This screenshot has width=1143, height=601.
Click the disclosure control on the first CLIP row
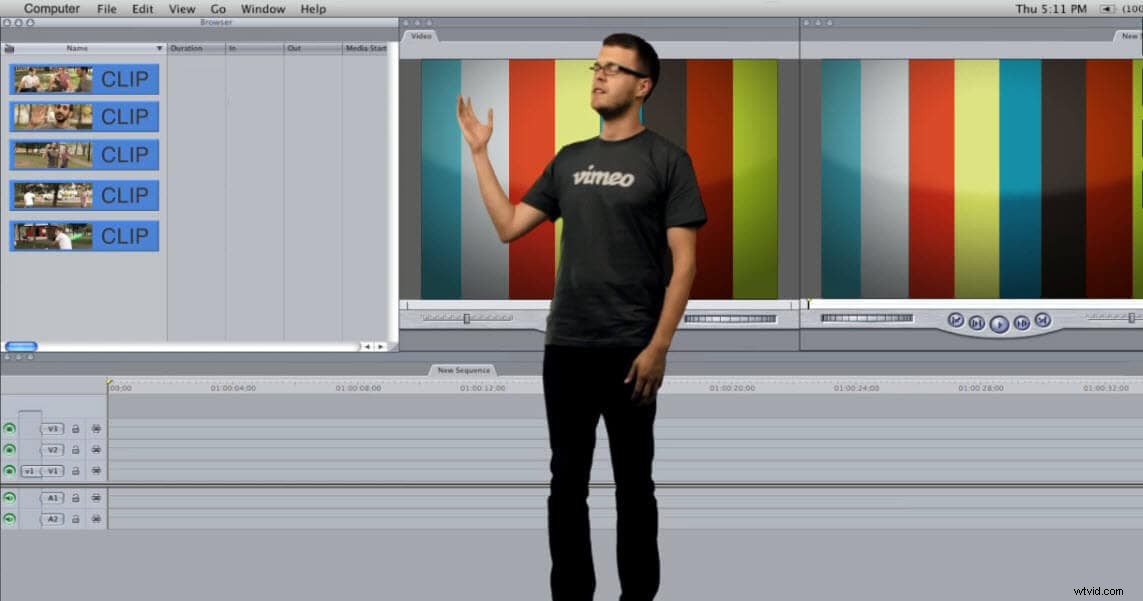[x=7, y=79]
